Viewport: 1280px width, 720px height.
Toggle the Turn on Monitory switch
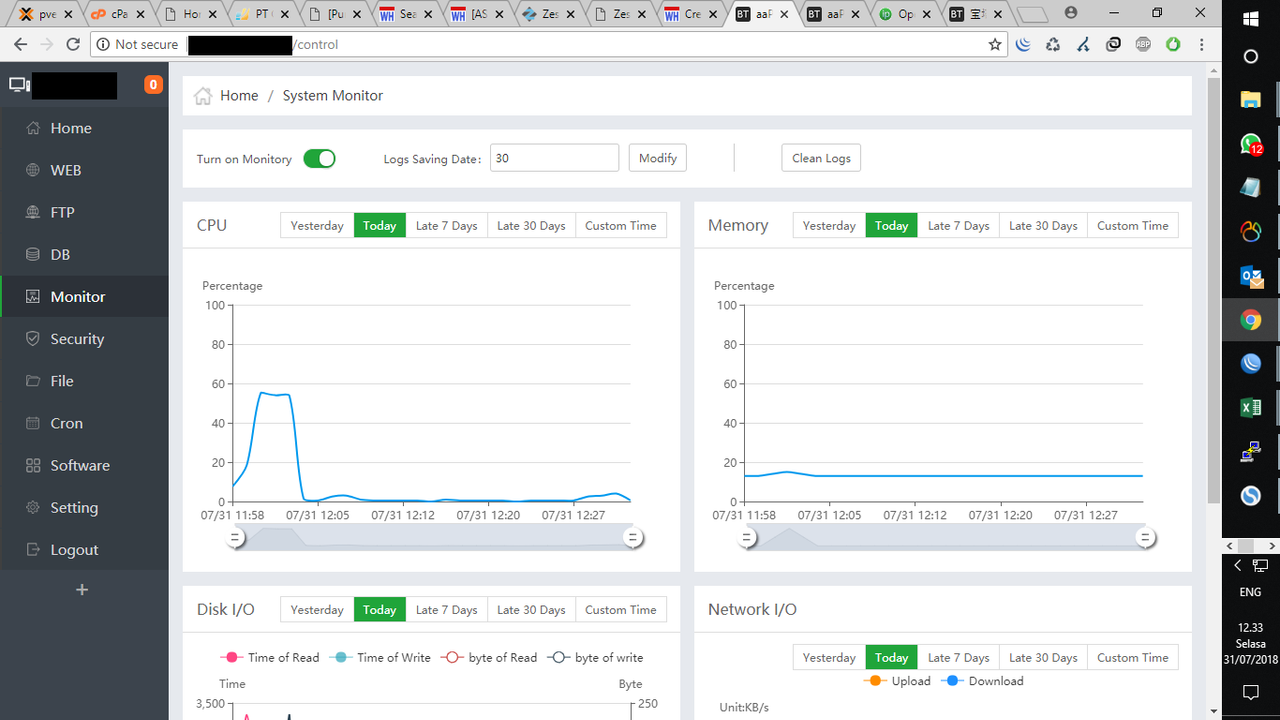click(319, 159)
